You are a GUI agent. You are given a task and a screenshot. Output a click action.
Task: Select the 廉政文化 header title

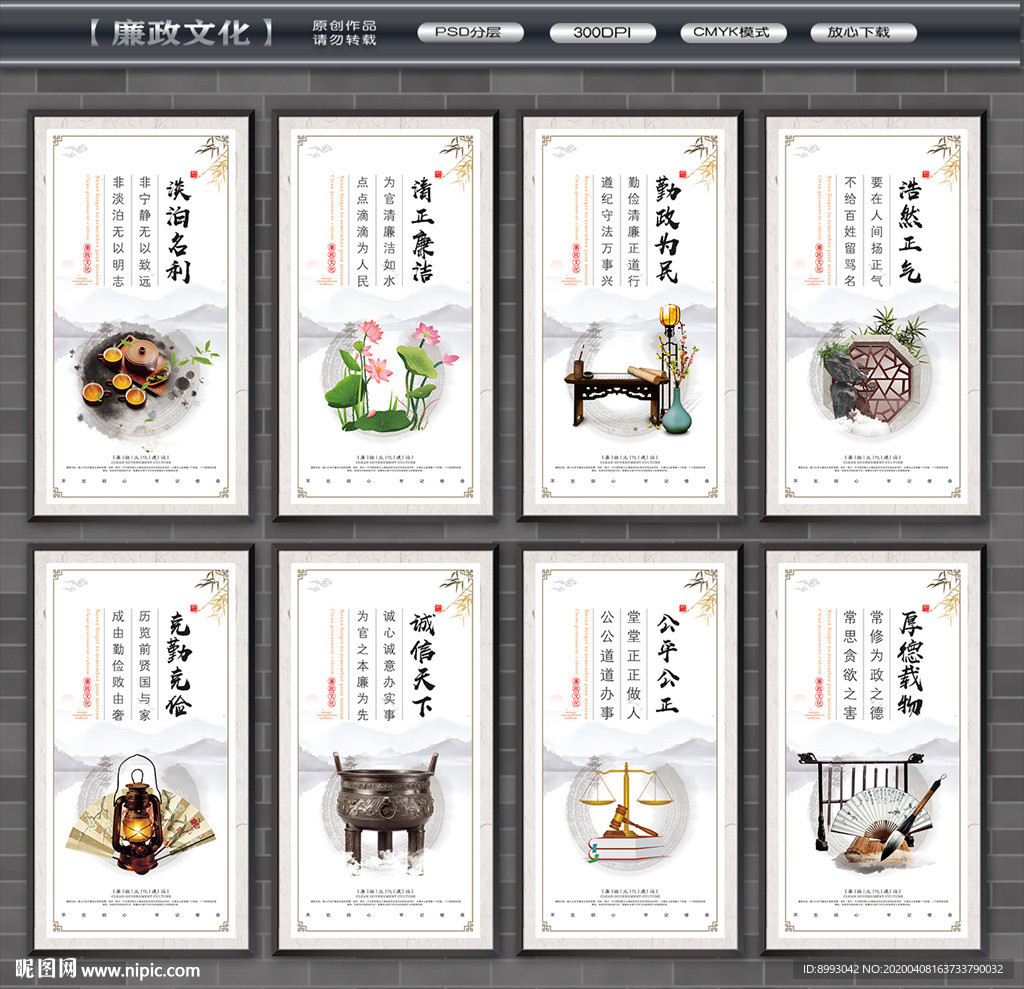pyautogui.click(x=182, y=33)
